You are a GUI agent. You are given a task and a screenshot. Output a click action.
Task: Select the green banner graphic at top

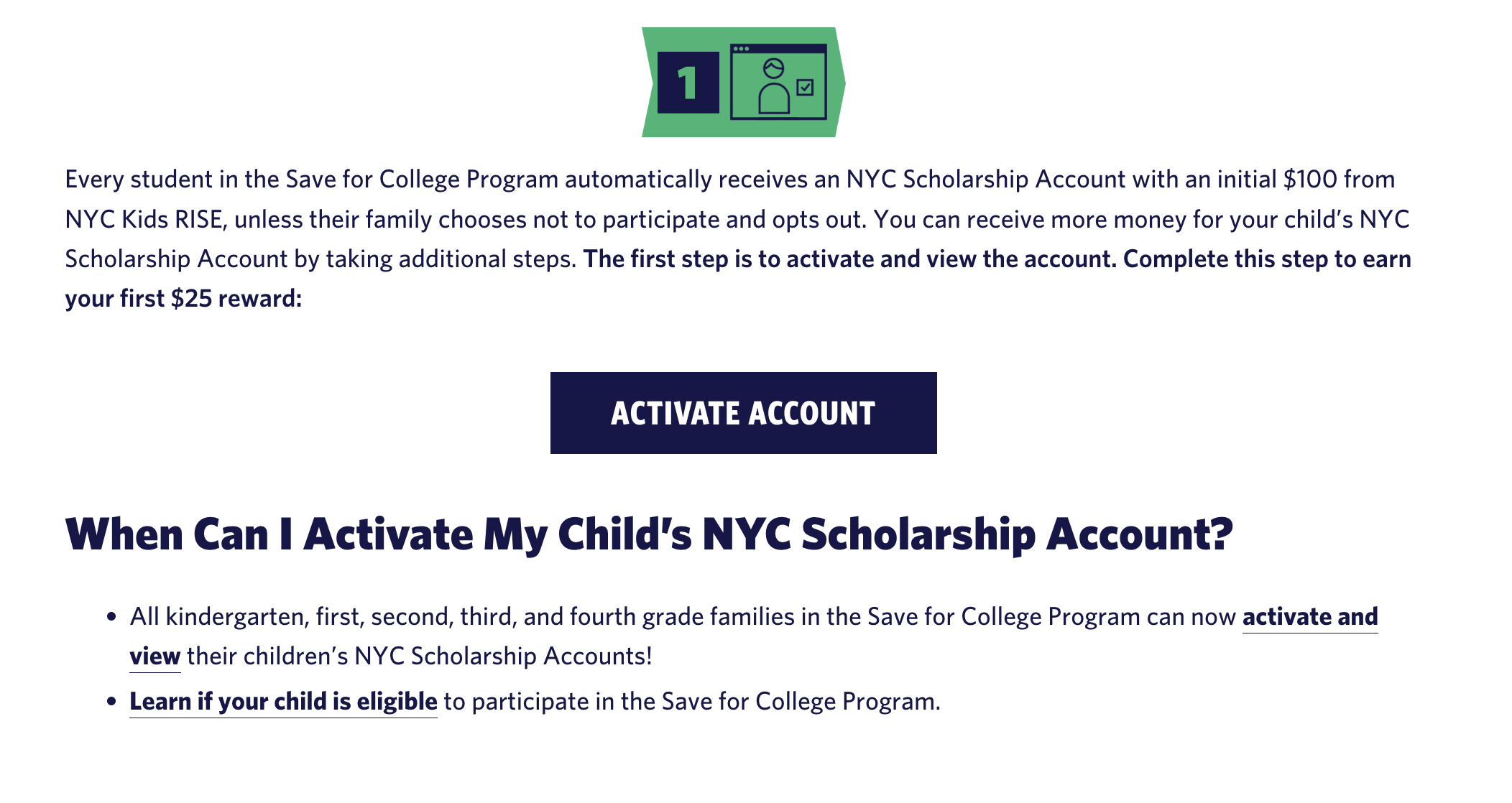coord(740,81)
